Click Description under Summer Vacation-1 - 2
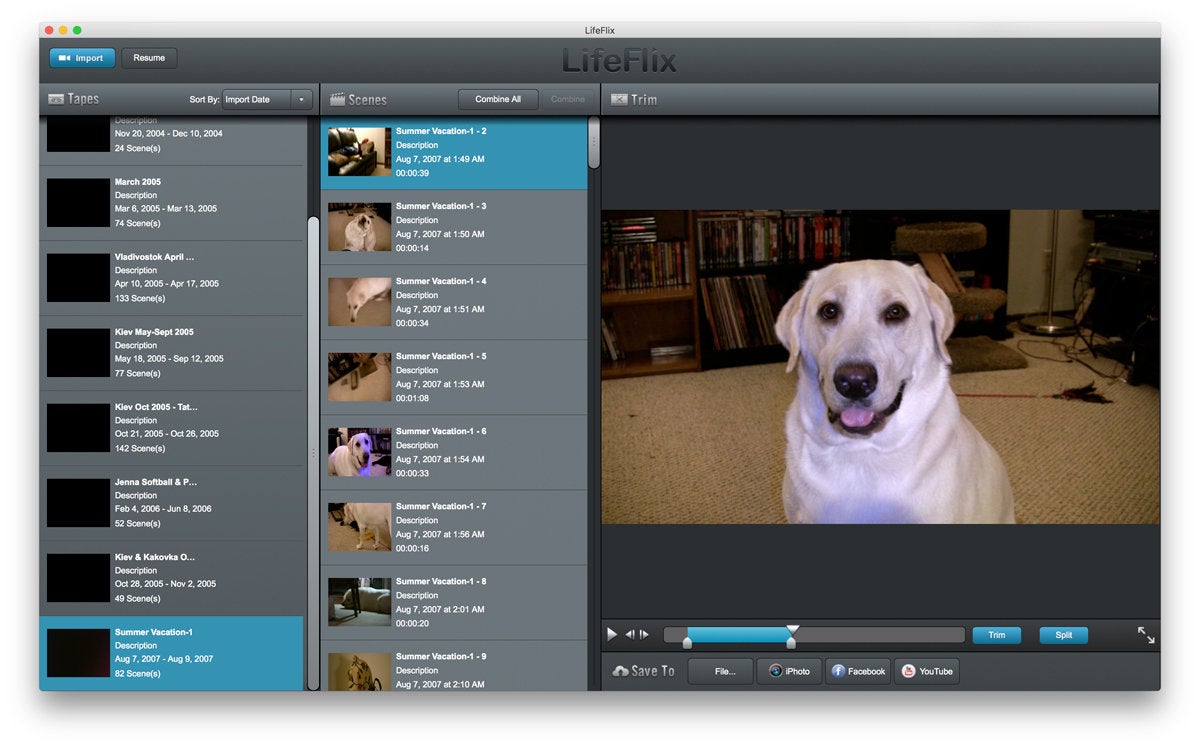Screen dimensions: 1200x747 pyautogui.click(x=417, y=145)
